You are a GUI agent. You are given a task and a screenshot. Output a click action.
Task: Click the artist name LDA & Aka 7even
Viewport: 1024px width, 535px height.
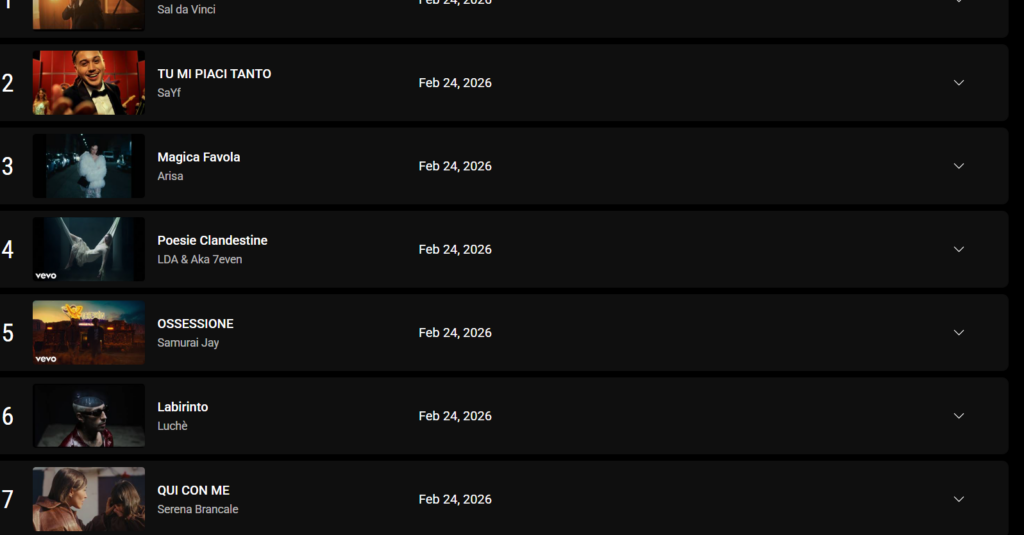pos(199,260)
